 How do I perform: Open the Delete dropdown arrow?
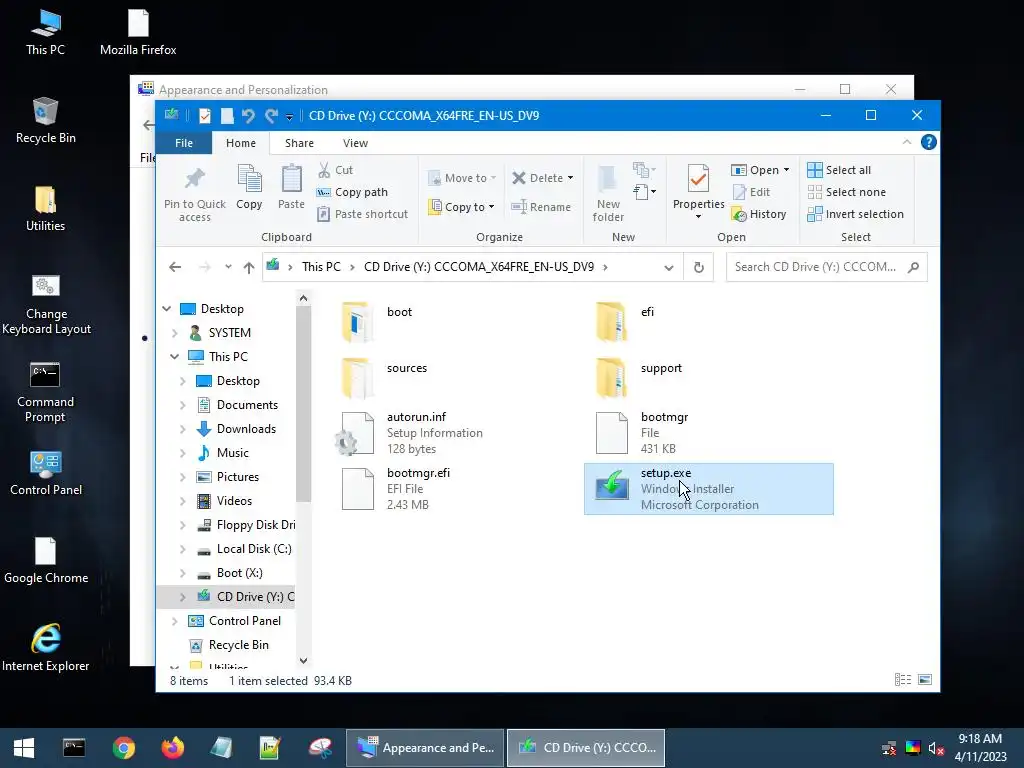click(x=570, y=178)
